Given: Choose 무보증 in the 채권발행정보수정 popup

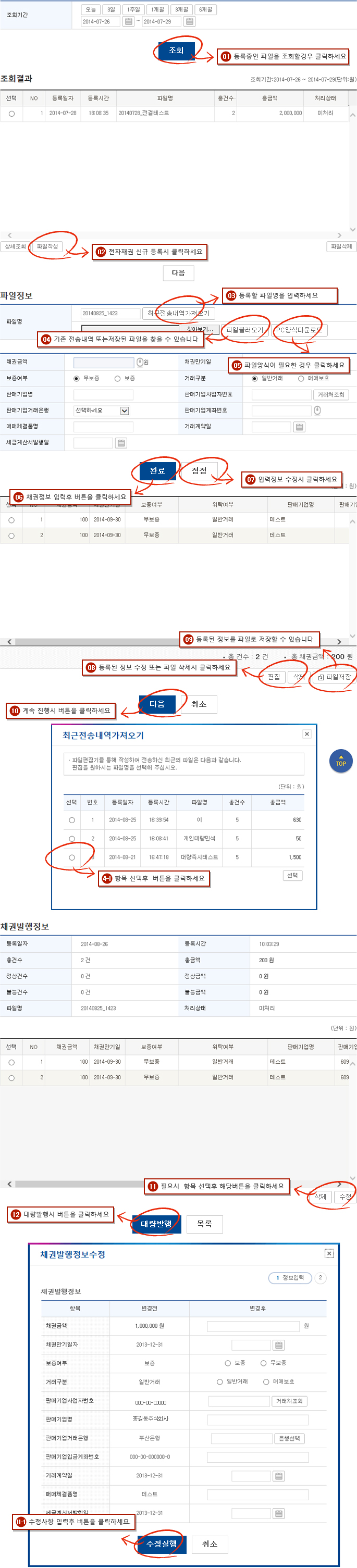Looking at the screenshot, I should [264, 1363].
